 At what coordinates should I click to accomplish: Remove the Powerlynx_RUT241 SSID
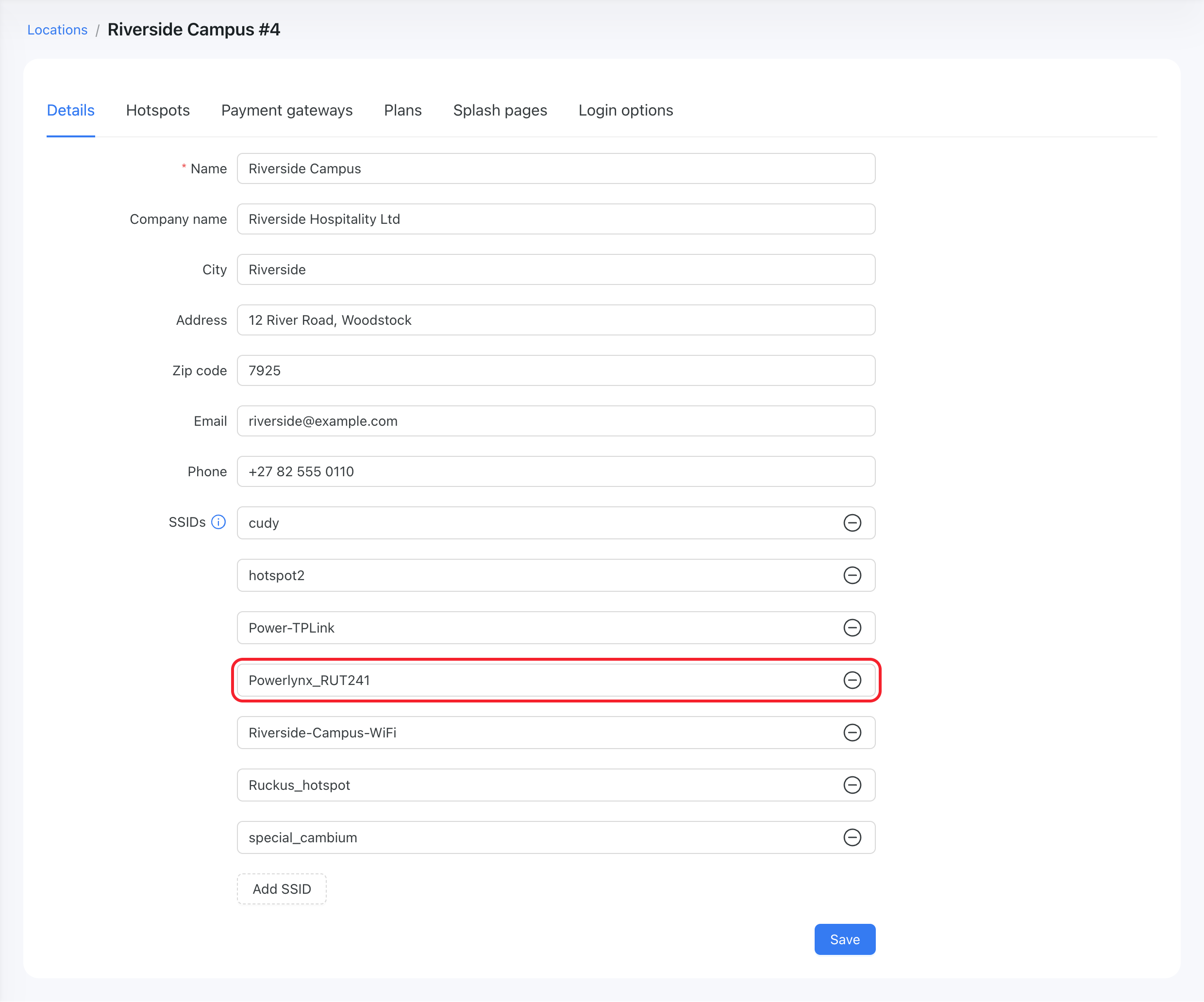click(x=852, y=680)
